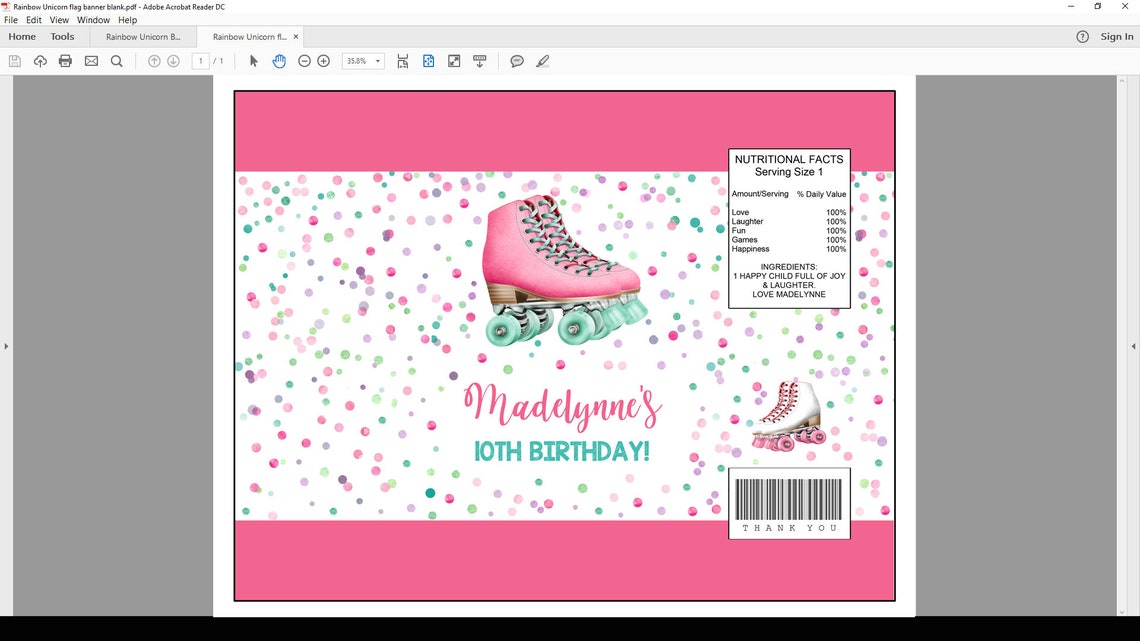The height and width of the screenshot is (641, 1140).
Task: Attach the PDF to an email
Action: [x=91, y=60]
